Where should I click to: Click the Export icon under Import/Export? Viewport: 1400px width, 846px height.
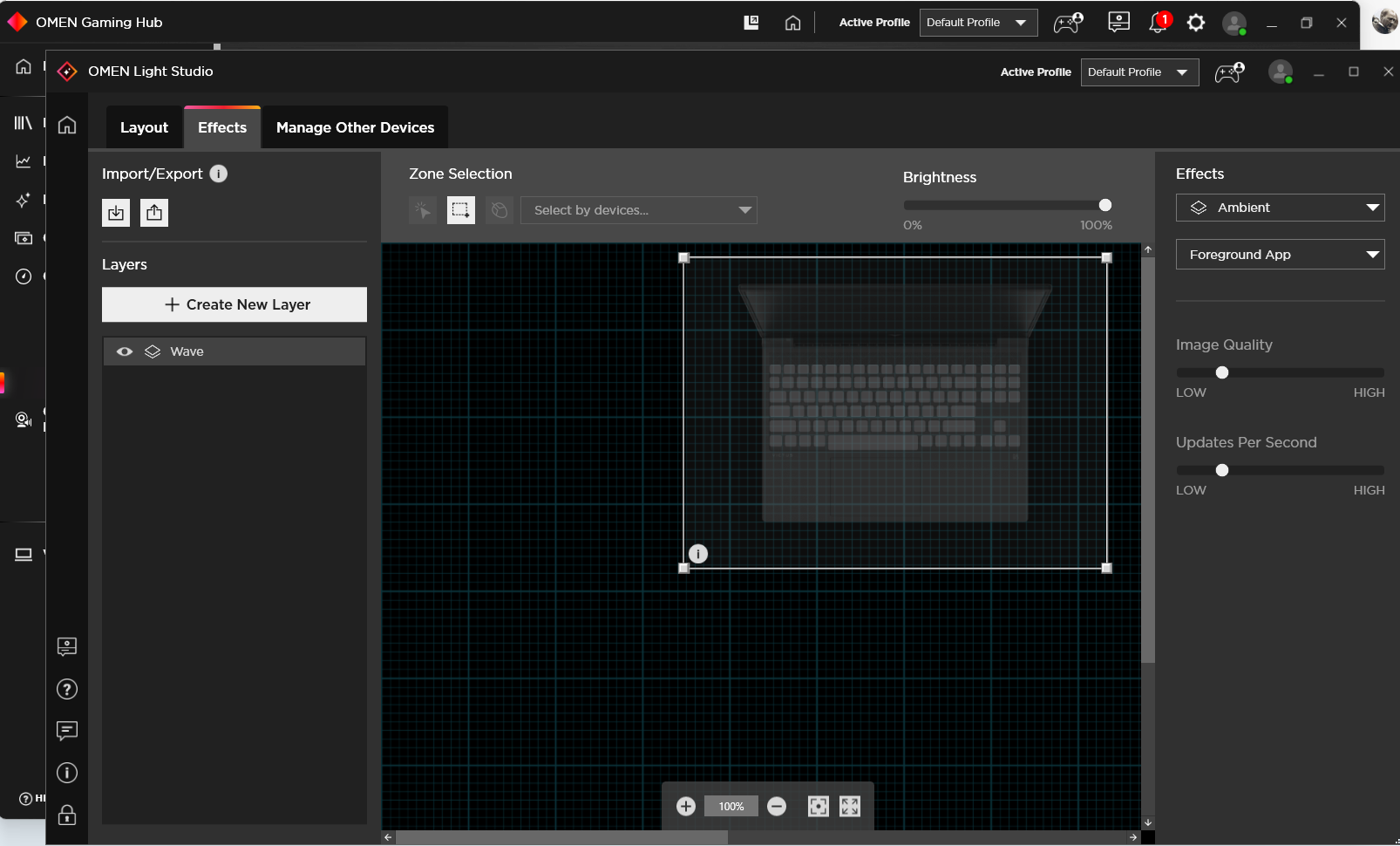click(x=154, y=213)
